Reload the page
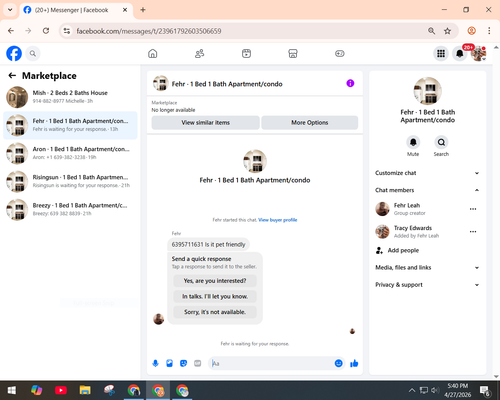The image size is (500, 400). [x=46, y=31]
